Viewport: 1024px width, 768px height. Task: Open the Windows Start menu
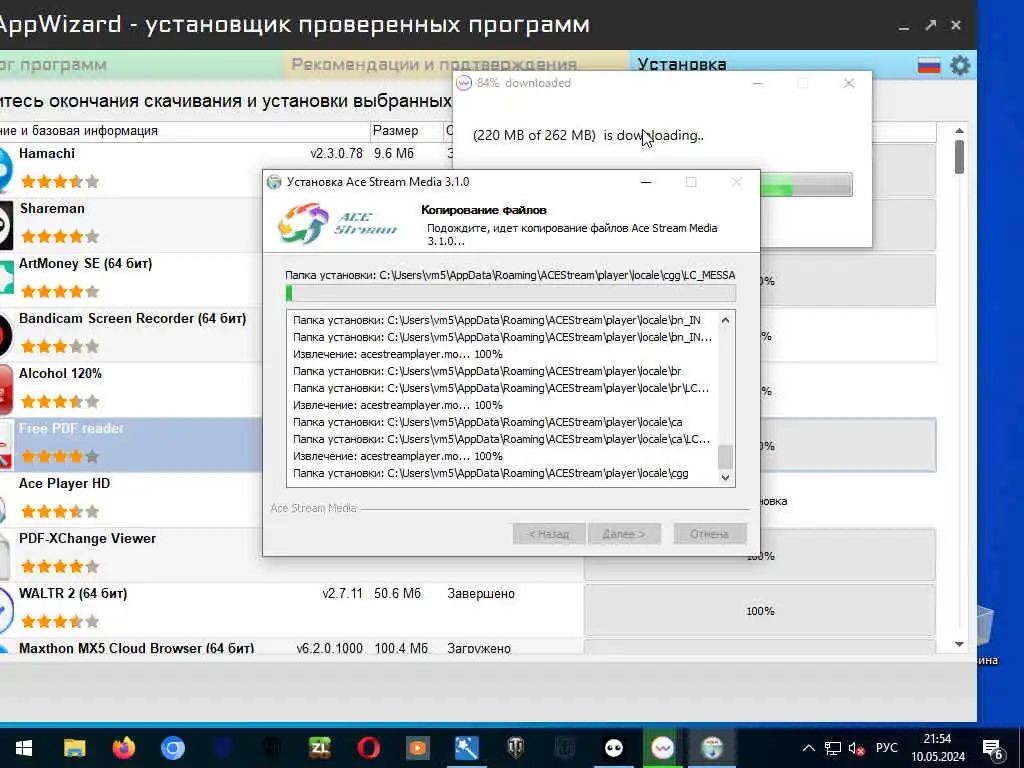[x=24, y=748]
